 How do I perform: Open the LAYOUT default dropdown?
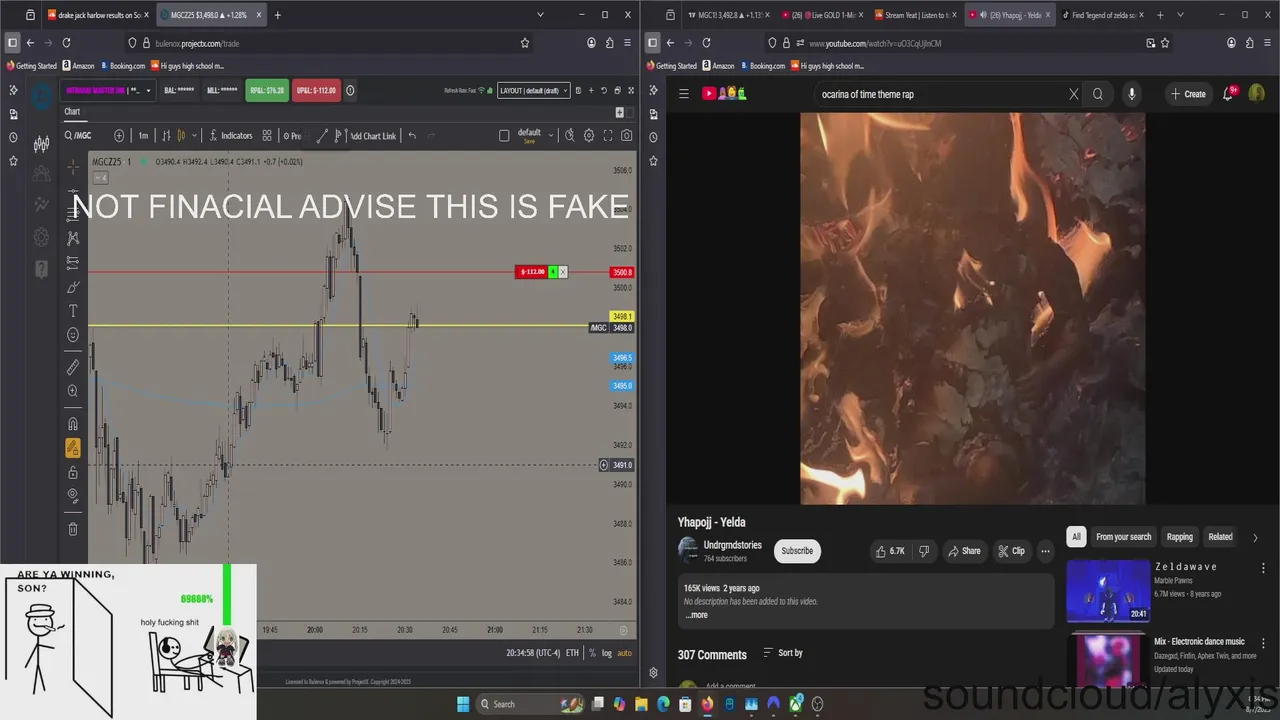534,90
